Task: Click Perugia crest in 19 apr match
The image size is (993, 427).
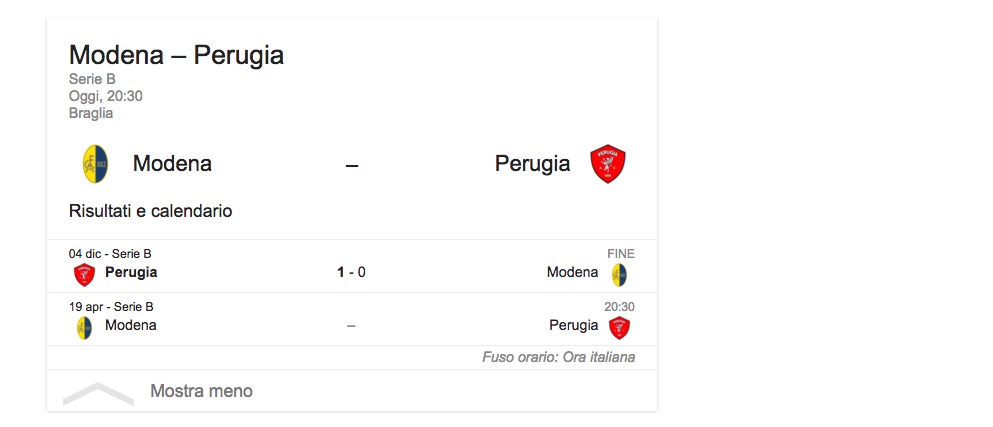Action: click(620, 327)
